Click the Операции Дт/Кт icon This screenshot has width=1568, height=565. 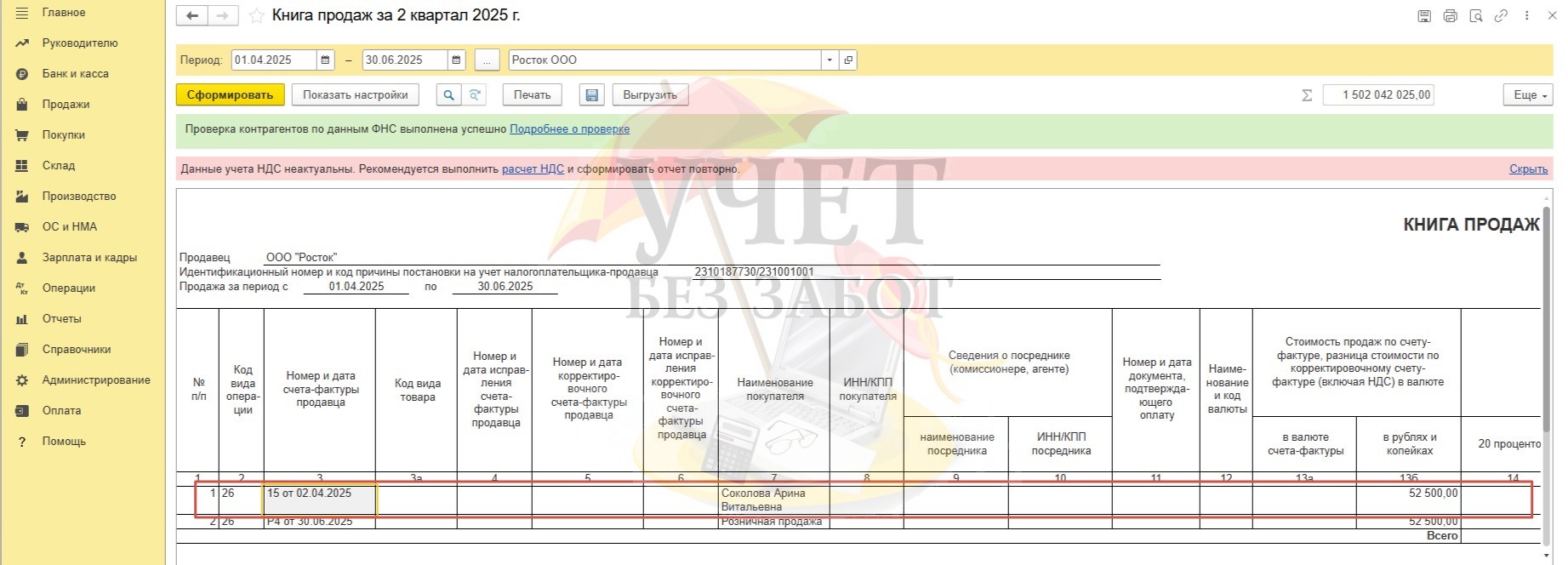[x=22, y=288]
